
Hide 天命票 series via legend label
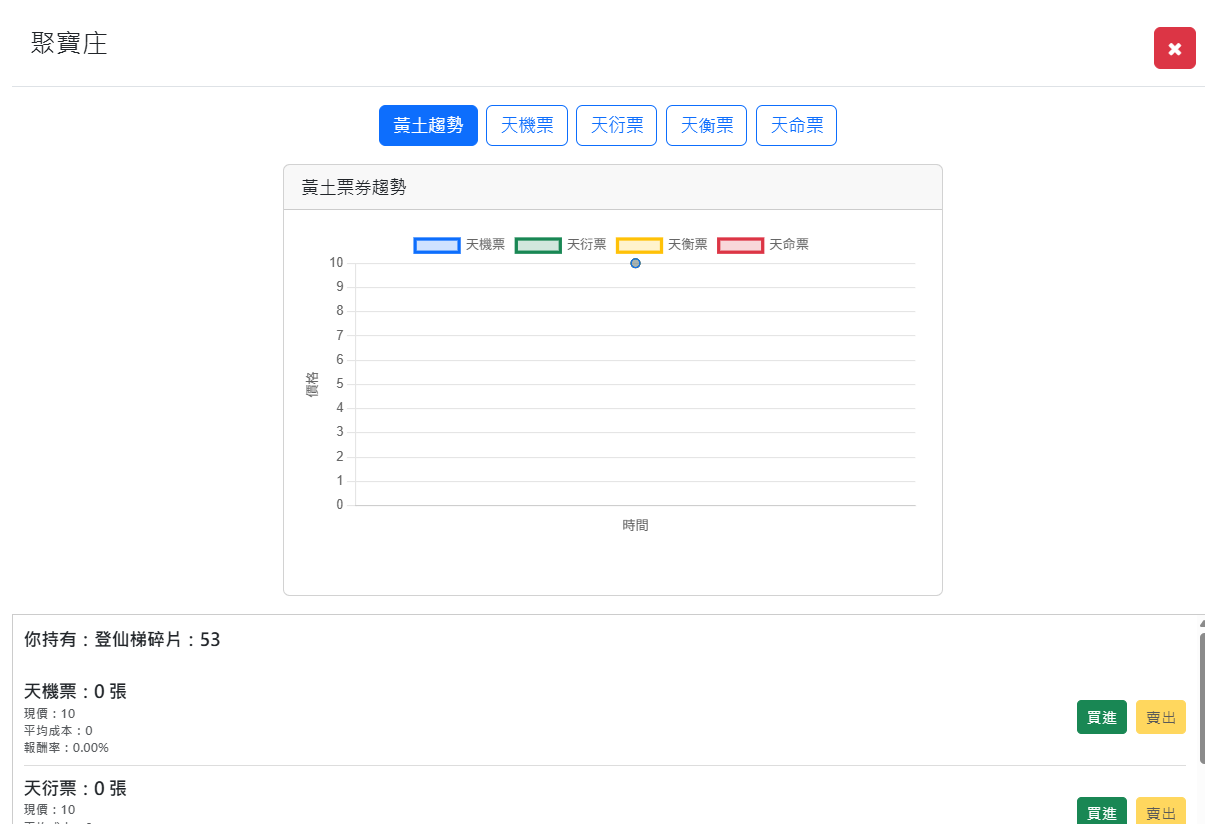789,245
